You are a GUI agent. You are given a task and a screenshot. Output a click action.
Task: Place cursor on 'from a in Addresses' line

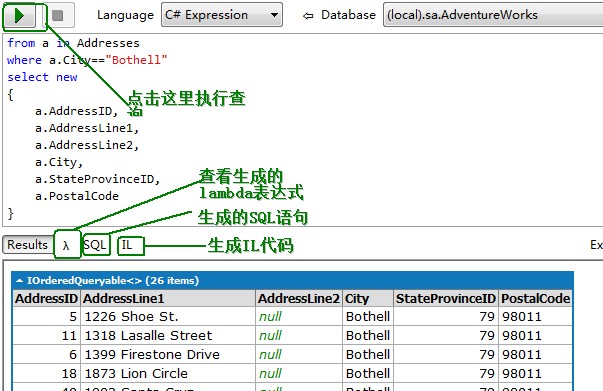pos(73,43)
